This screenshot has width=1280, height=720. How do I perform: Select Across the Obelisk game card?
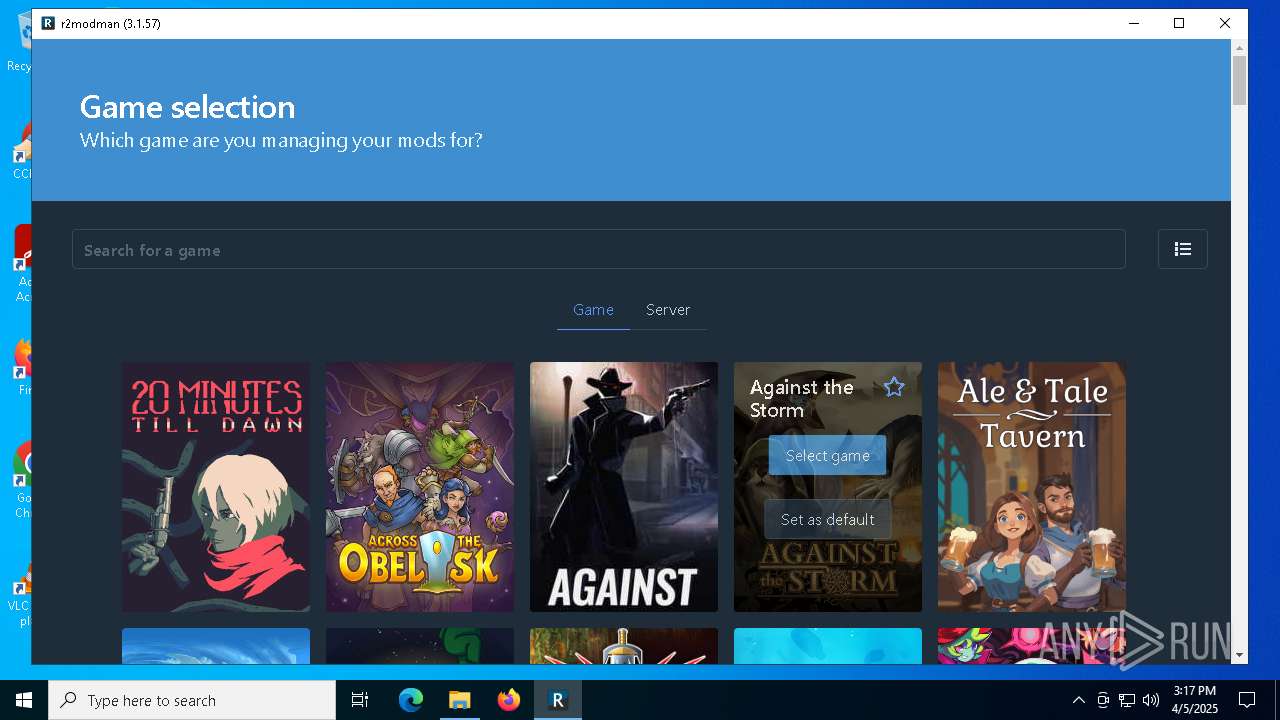(x=420, y=487)
